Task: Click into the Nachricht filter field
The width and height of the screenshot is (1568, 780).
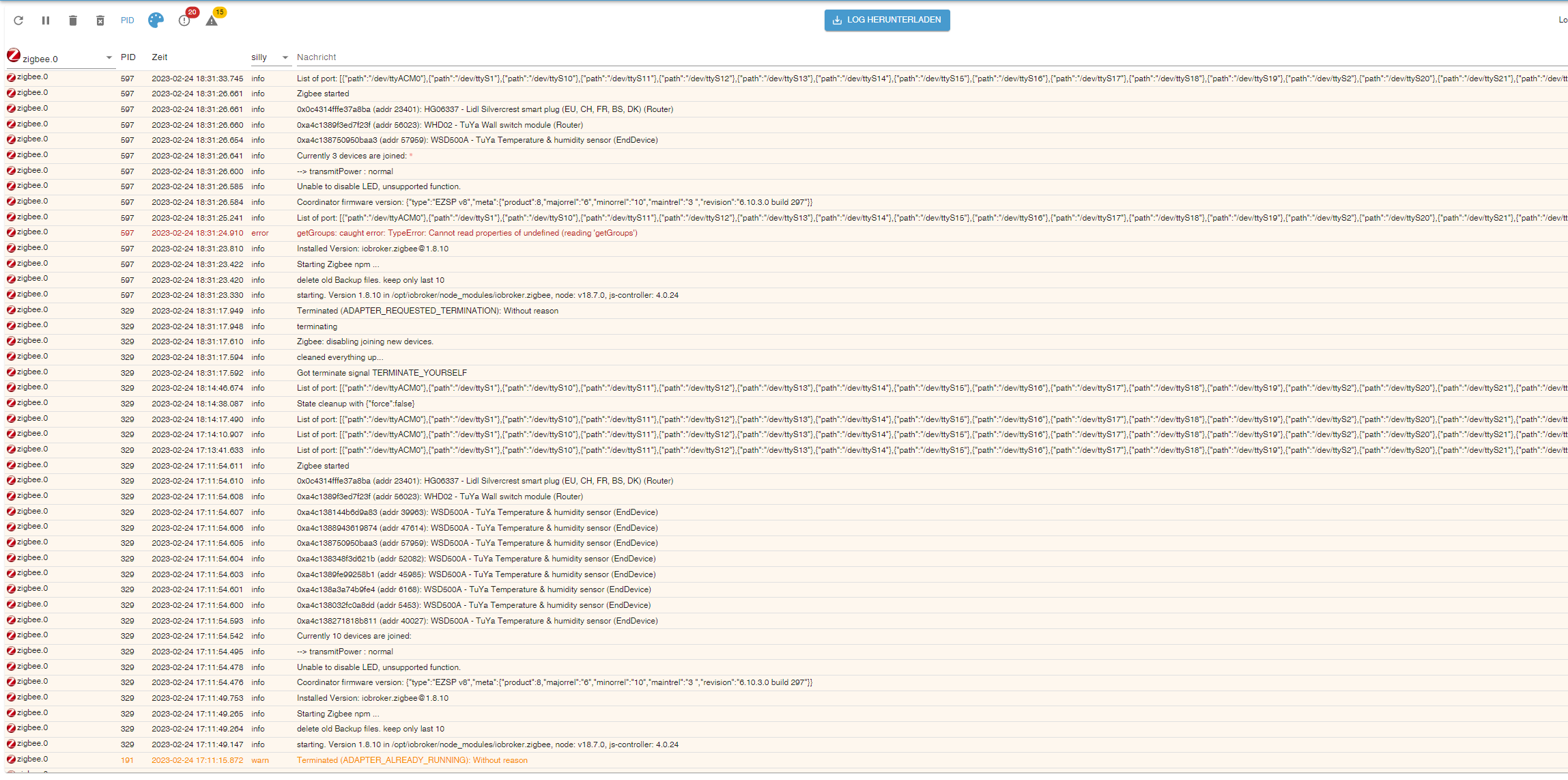Action: click(546, 57)
